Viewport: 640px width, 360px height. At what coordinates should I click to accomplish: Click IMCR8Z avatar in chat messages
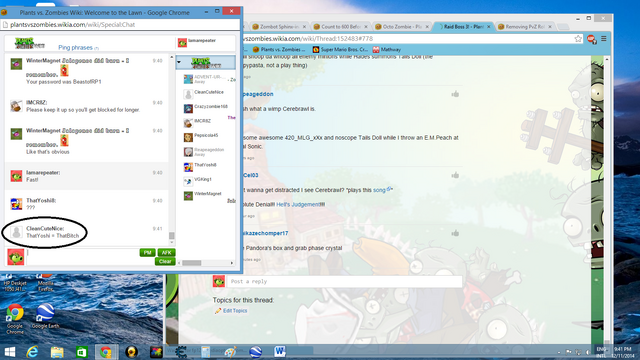16,106
